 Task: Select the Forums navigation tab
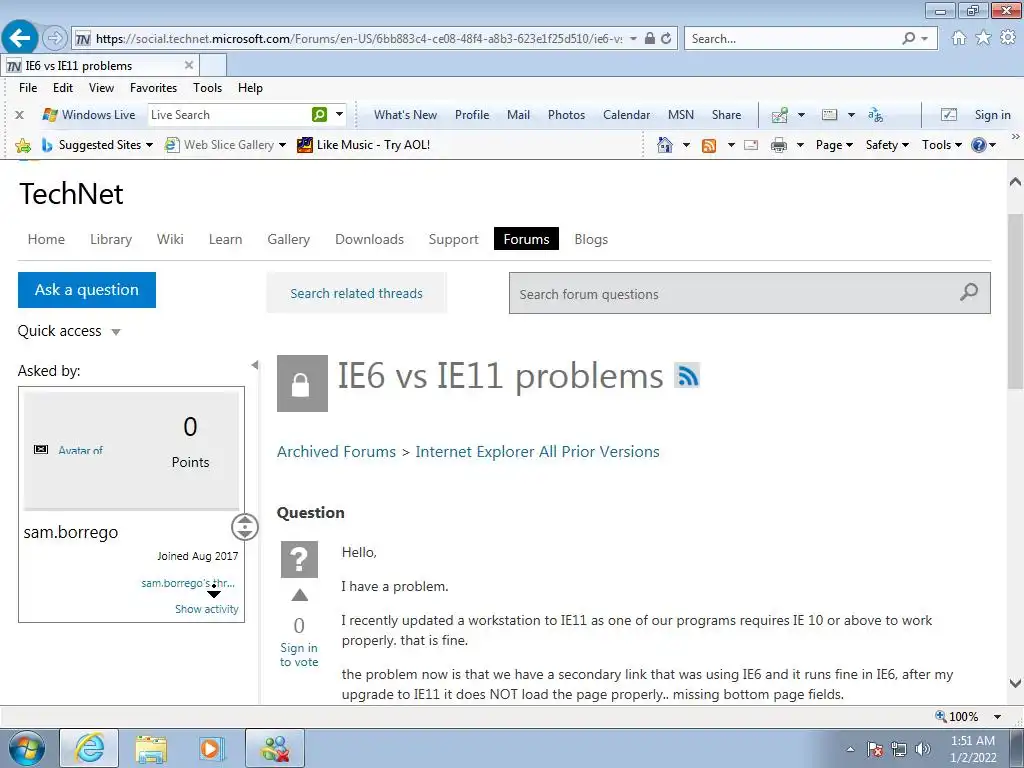pos(526,239)
